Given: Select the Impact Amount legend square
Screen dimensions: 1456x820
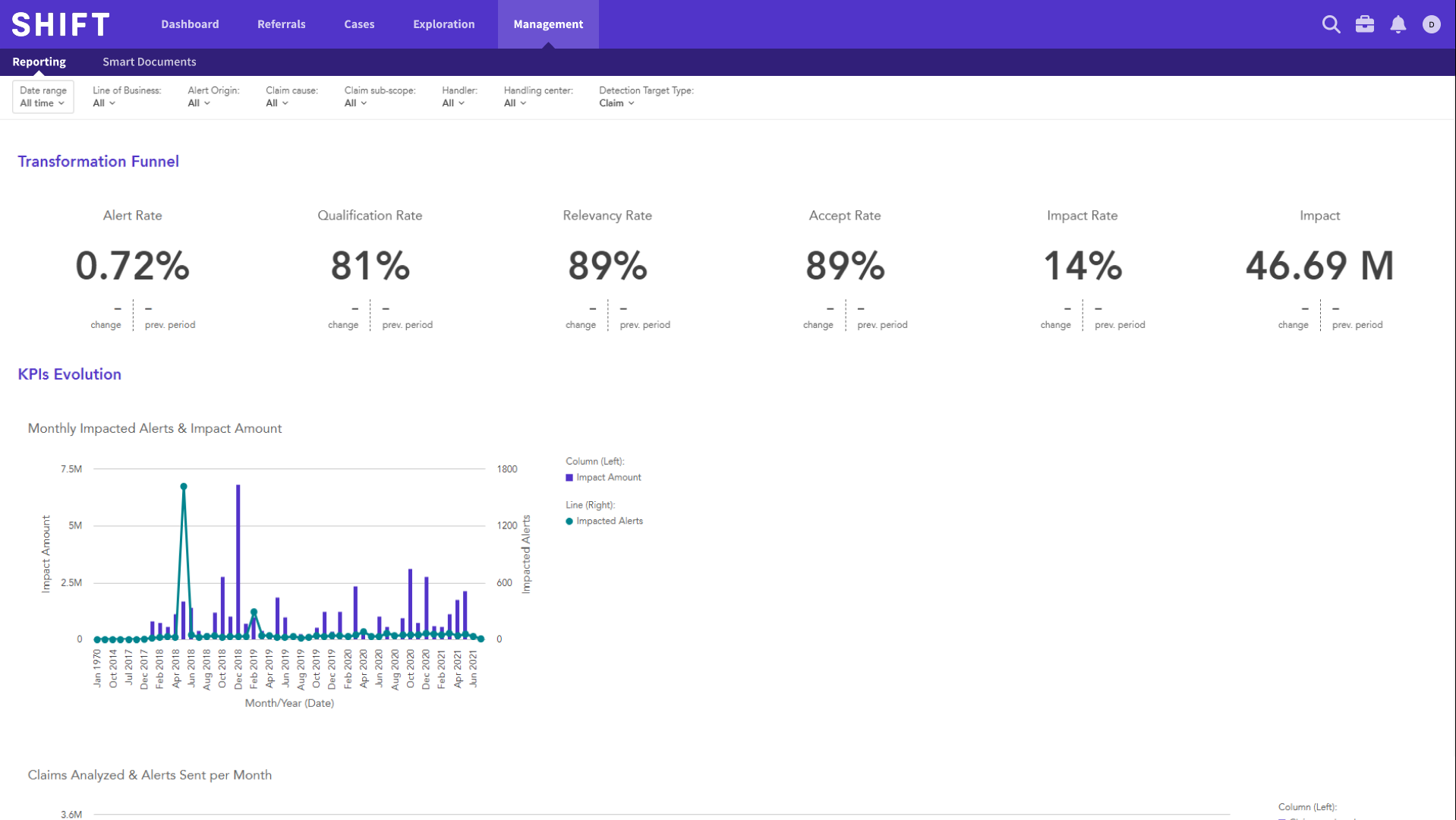Looking at the screenshot, I should pyautogui.click(x=569, y=477).
